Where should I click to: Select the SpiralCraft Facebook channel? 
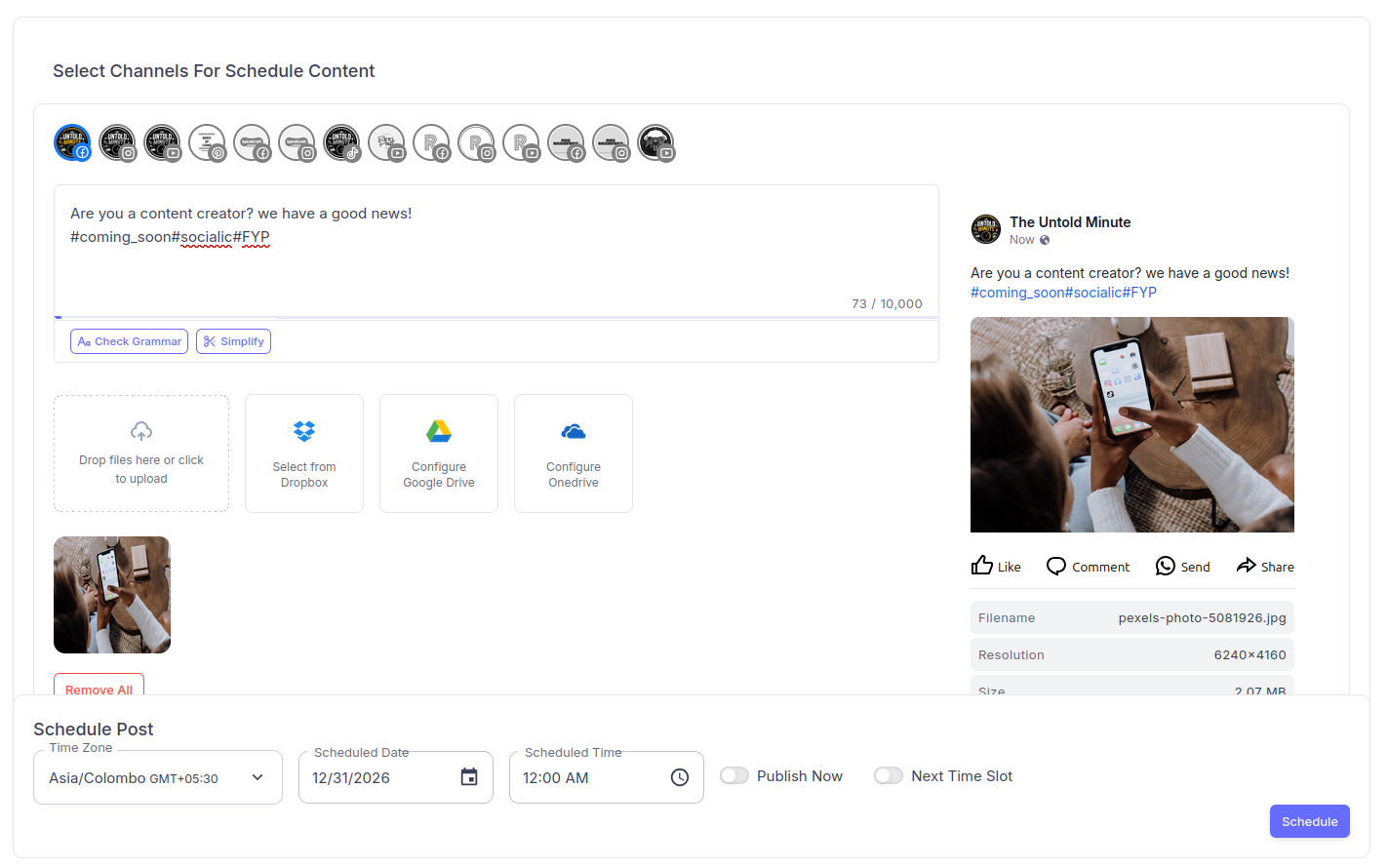pos(252,142)
